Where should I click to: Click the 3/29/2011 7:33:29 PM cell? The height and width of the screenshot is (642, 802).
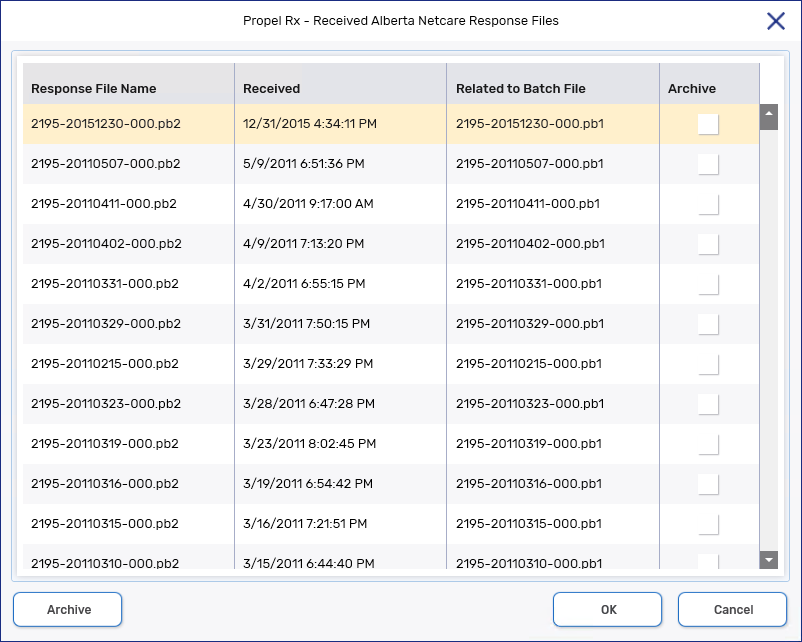[x=308, y=363]
